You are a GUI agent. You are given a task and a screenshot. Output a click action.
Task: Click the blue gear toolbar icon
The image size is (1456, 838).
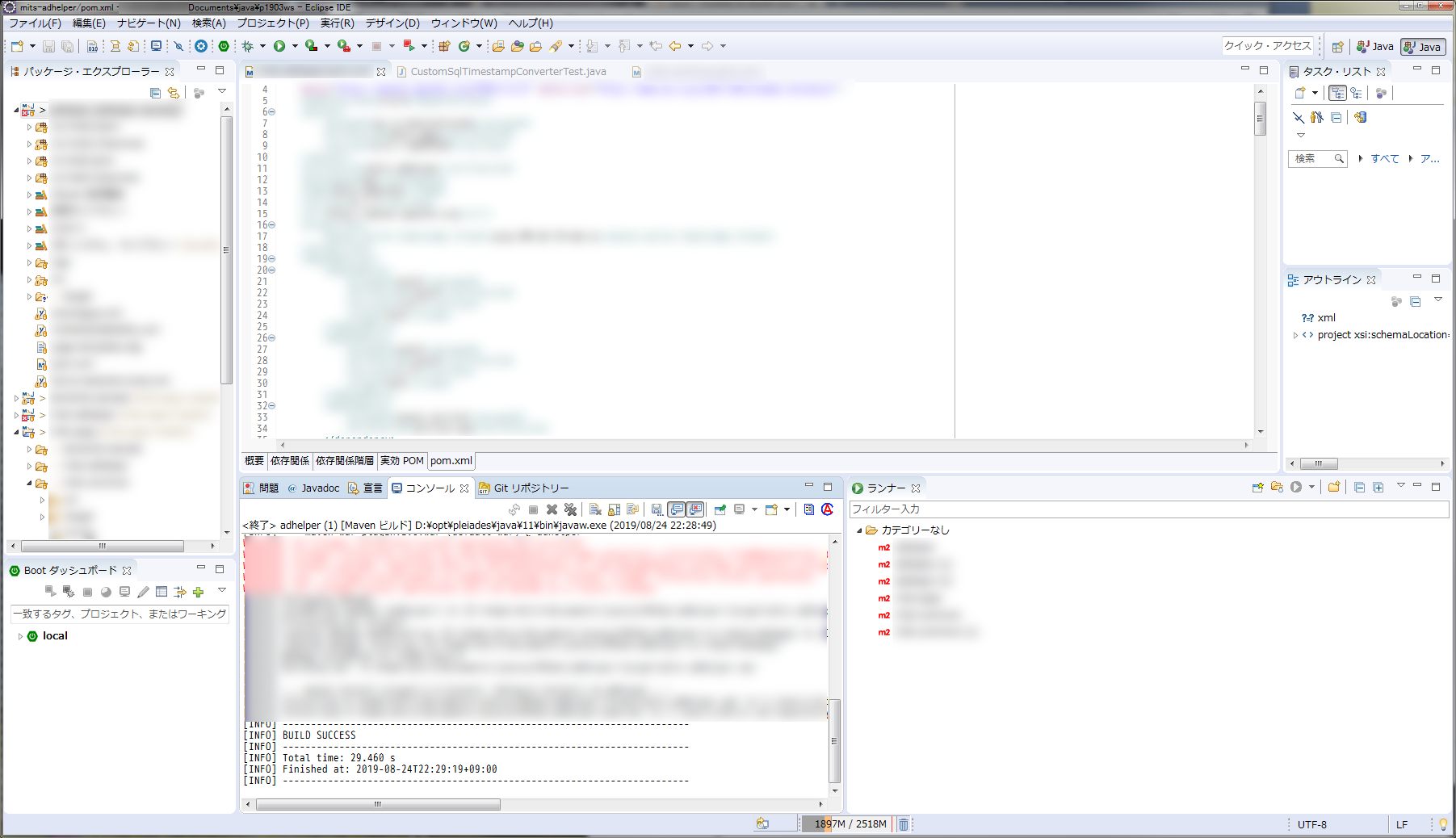pyautogui.click(x=201, y=46)
